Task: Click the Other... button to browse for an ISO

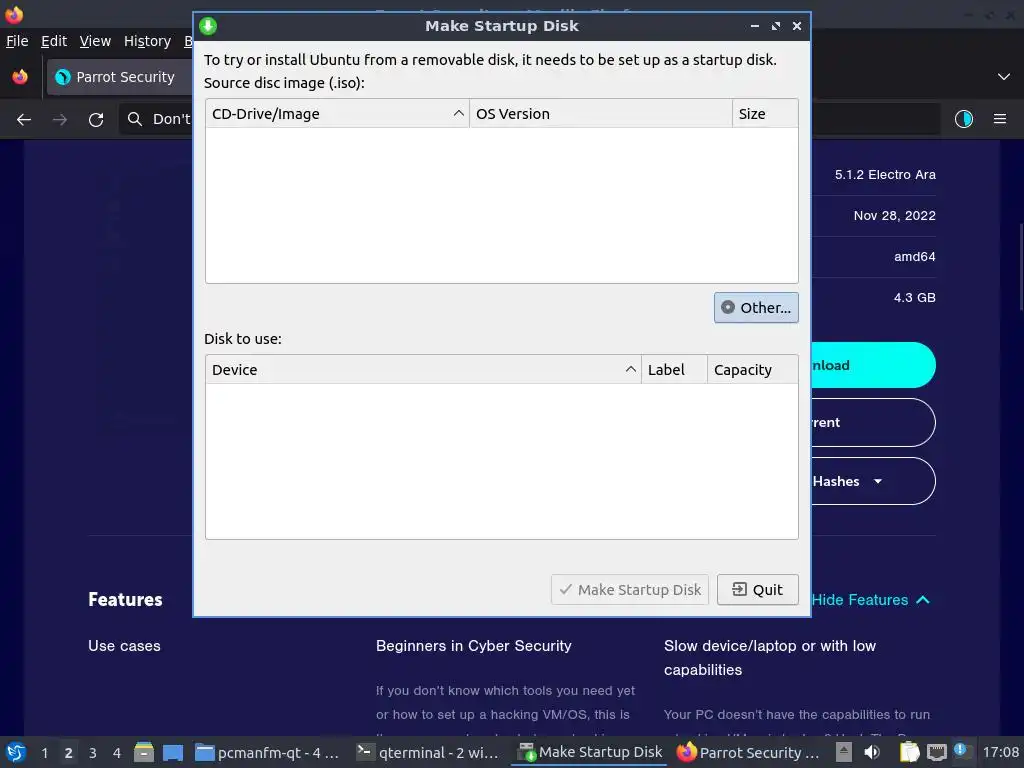Action: (x=756, y=308)
